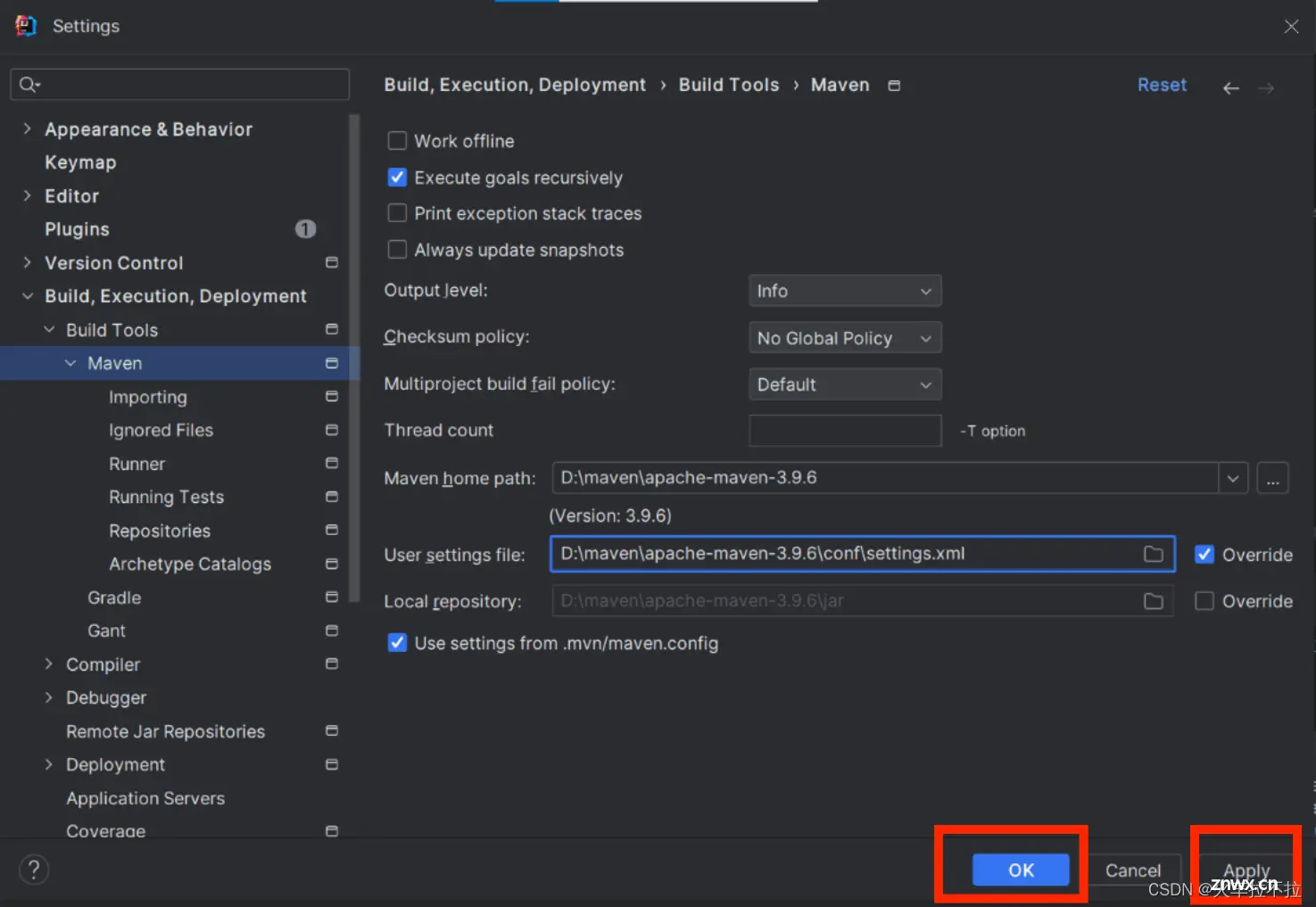Select Keymap in settings tree

80,162
